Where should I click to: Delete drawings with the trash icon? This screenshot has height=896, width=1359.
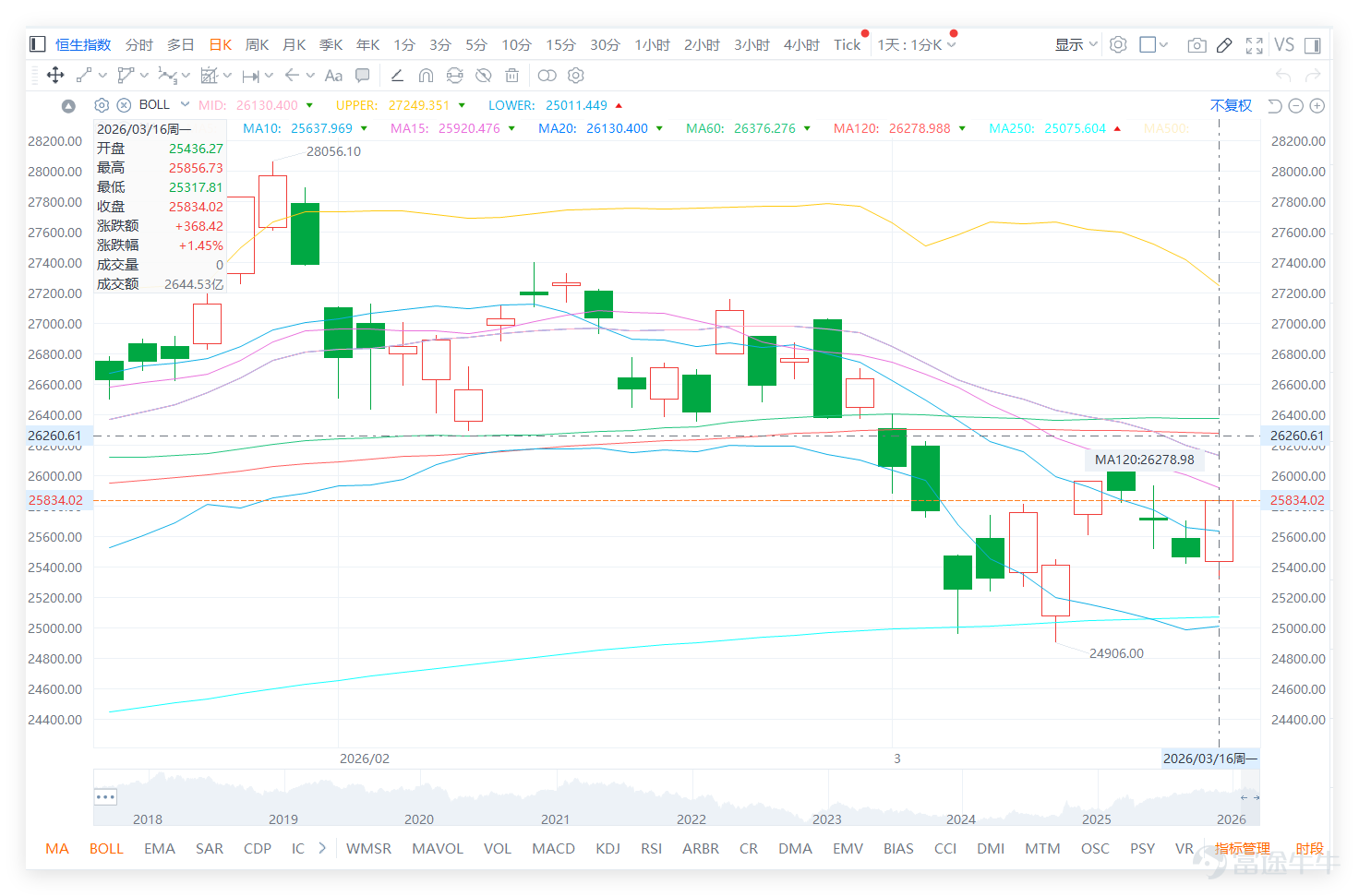click(x=512, y=76)
